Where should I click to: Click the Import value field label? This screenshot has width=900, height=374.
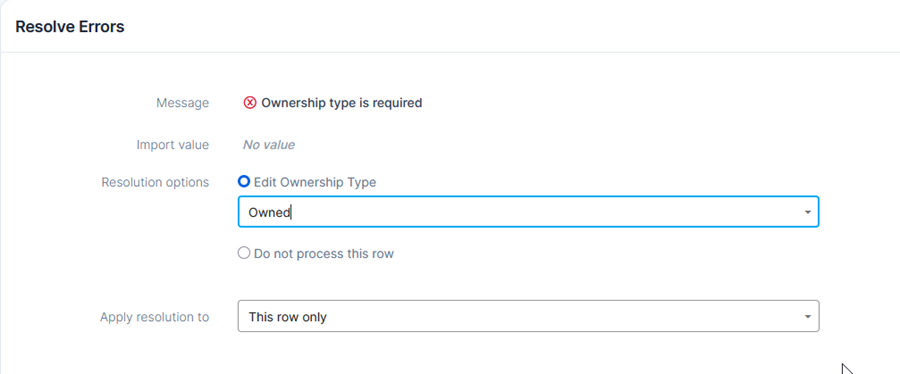click(x=172, y=145)
